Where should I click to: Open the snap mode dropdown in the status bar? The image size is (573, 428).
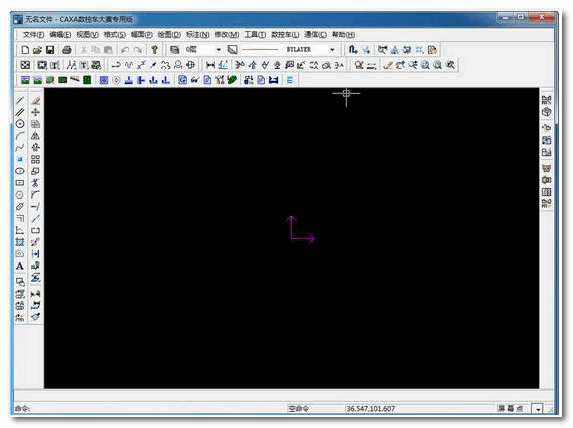[x=538, y=409]
